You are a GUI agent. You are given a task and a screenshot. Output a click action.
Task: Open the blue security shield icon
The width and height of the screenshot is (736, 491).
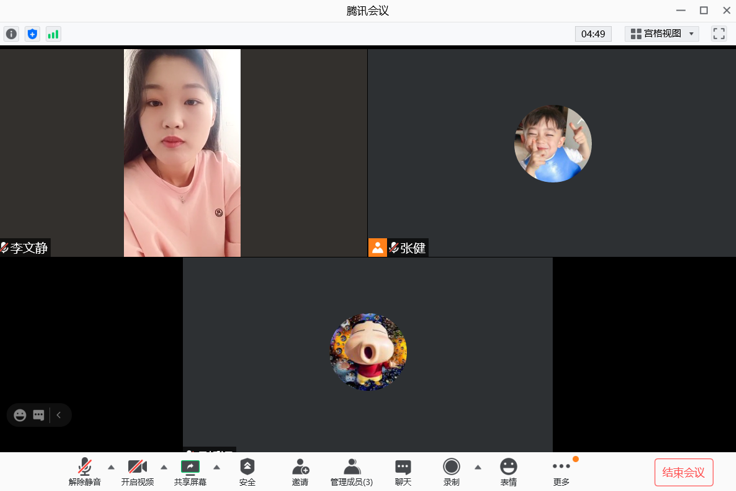[32, 34]
